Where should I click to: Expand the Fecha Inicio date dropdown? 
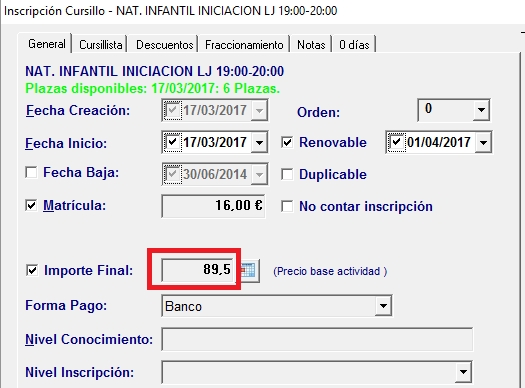[259, 142]
